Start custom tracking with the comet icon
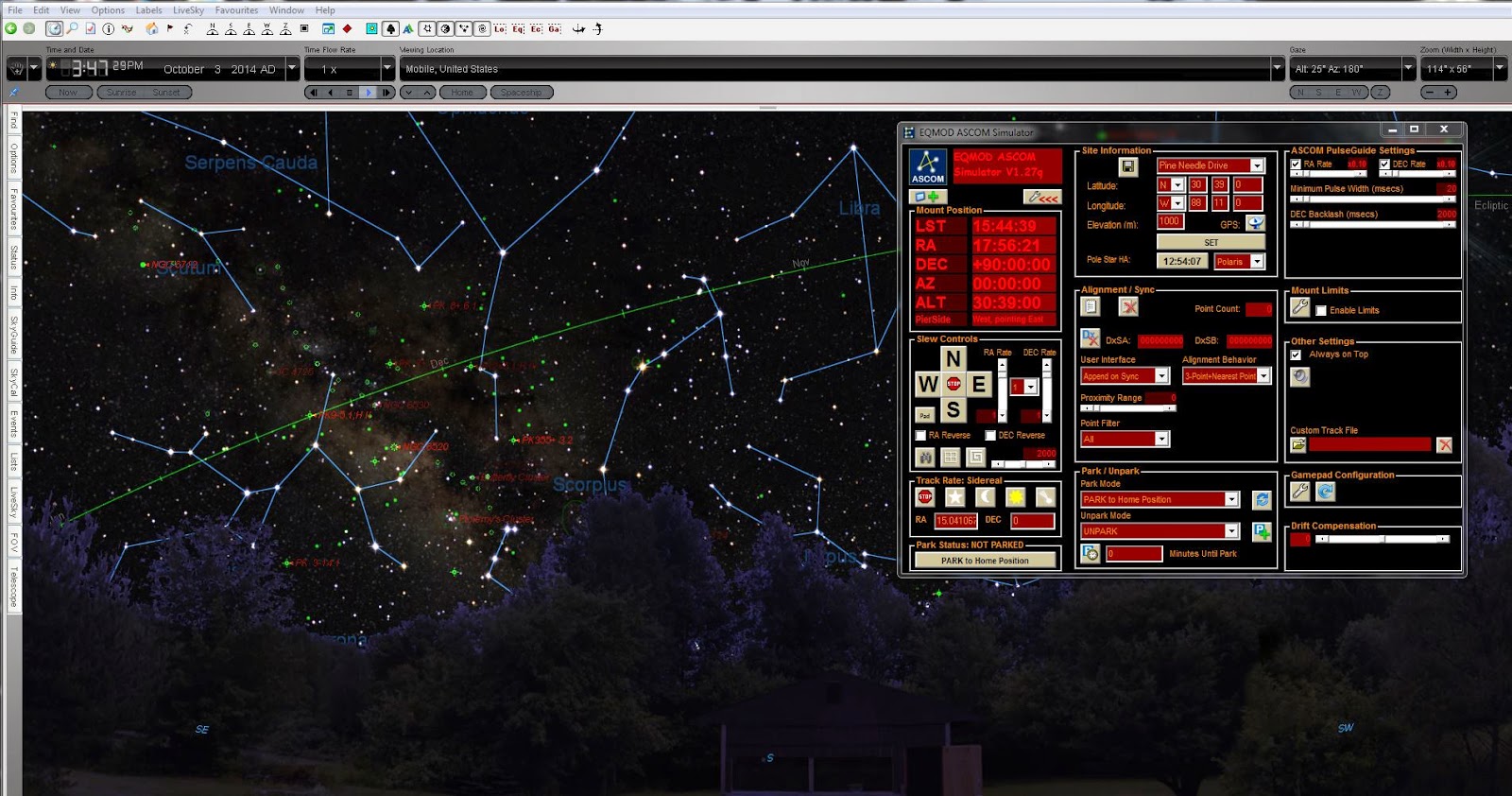Screen dimensions: 1512x796 (1045, 497)
